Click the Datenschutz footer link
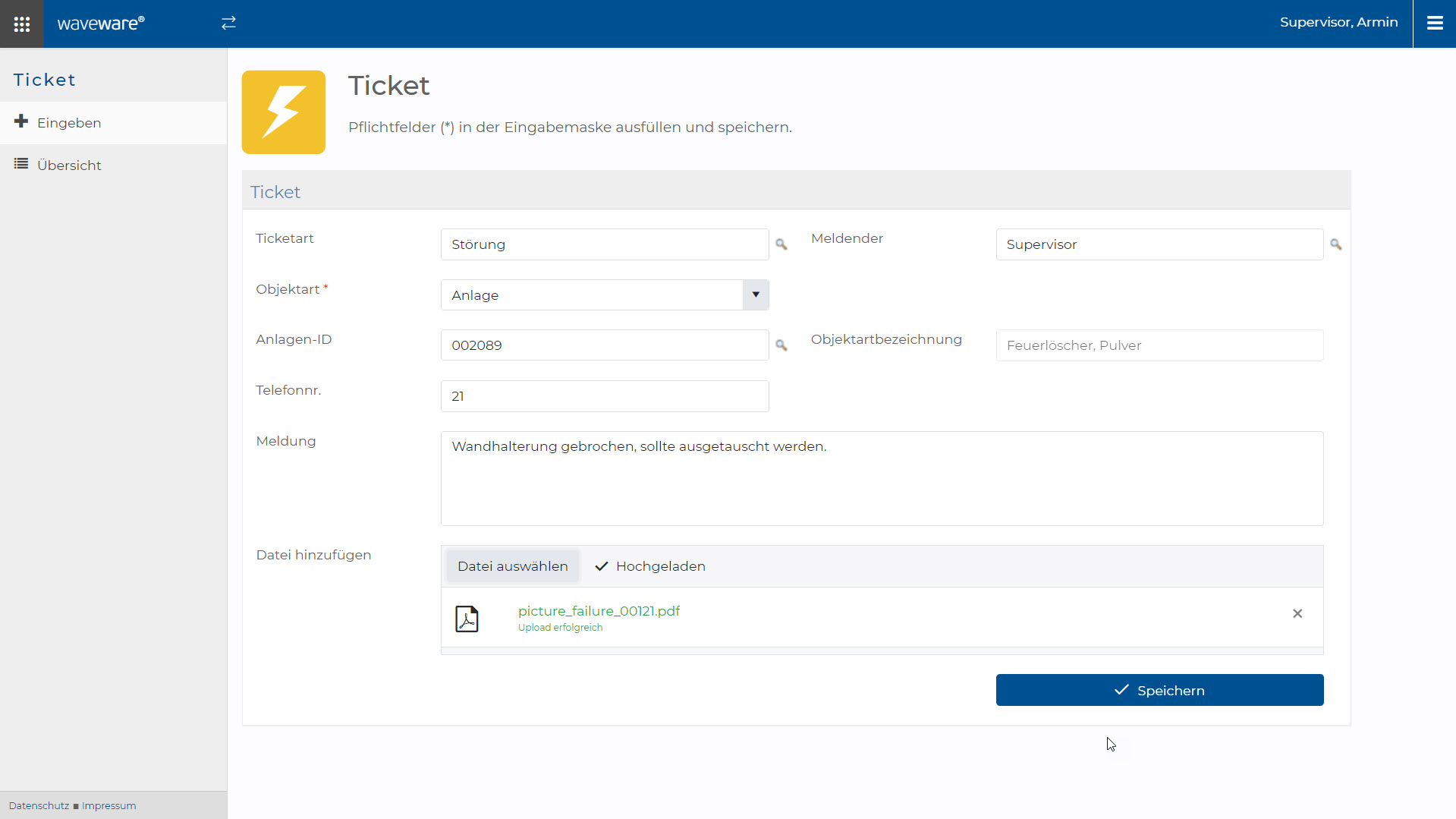 [x=39, y=805]
